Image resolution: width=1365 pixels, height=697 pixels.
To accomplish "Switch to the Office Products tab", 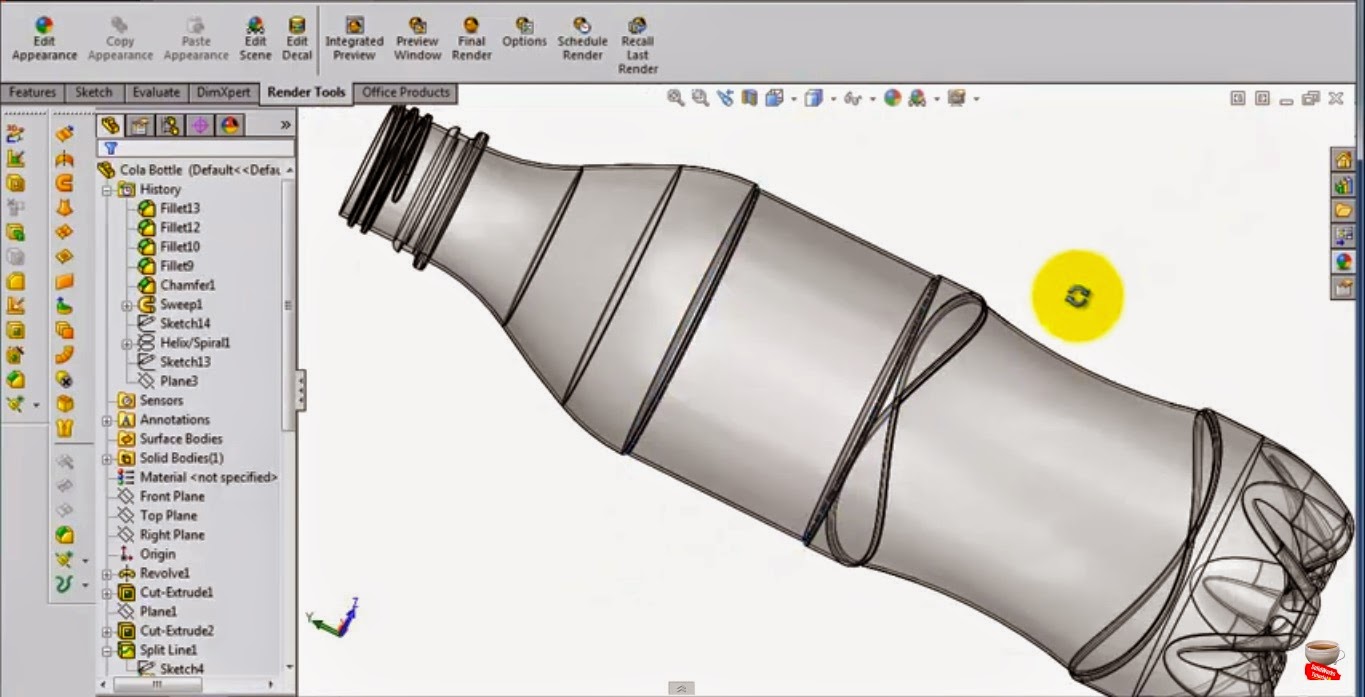I will click(x=405, y=92).
